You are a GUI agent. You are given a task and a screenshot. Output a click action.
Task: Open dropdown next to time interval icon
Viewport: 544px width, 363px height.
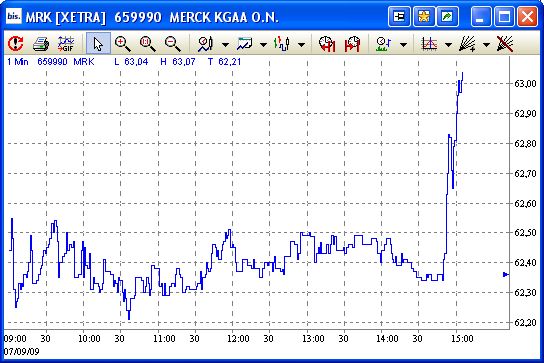point(403,44)
